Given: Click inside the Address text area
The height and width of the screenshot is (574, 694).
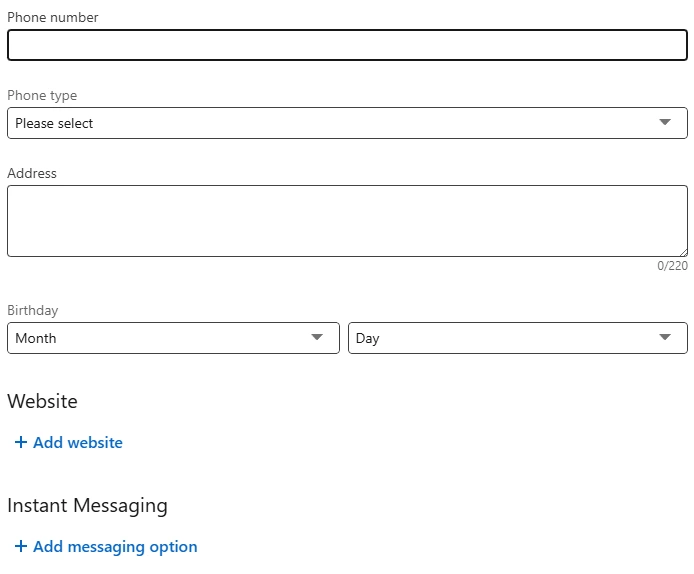Looking at the screenshot, I should pyautogui.click(x=340, y=221).
